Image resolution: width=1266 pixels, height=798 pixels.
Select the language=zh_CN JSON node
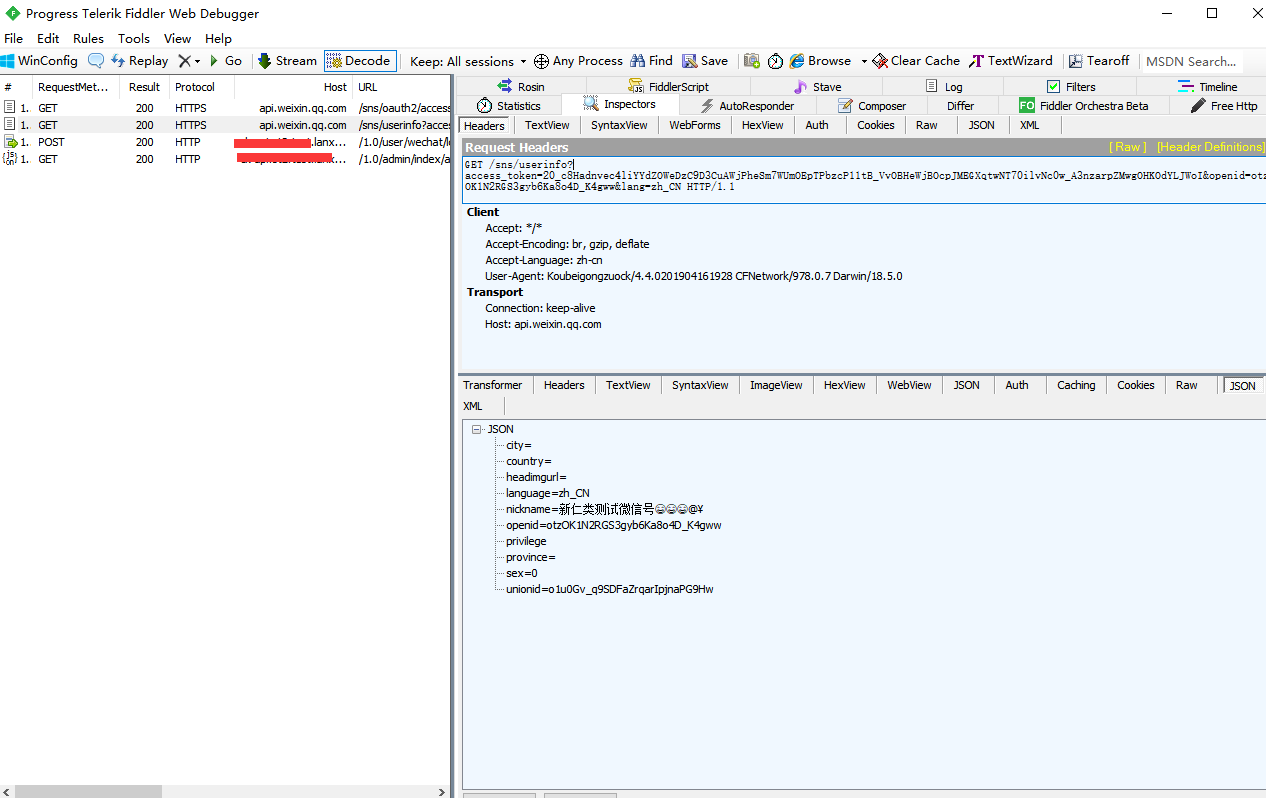pos(547,493)
